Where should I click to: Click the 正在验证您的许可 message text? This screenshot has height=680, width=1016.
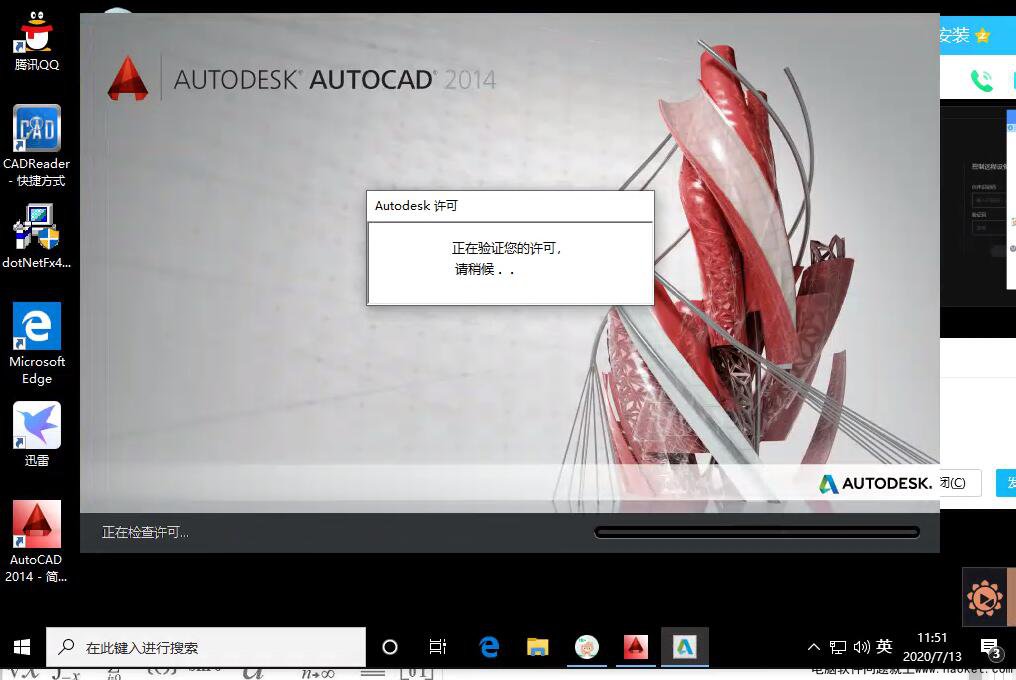pos(506,248)
